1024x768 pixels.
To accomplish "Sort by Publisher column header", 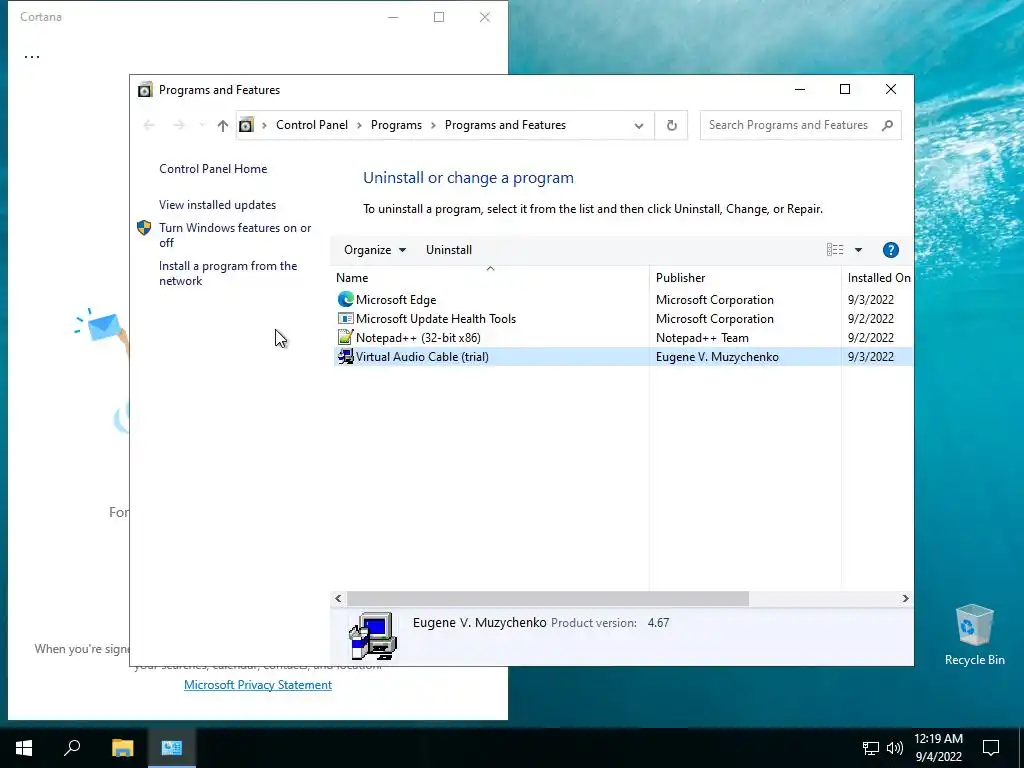I will [x=745, y=278].
